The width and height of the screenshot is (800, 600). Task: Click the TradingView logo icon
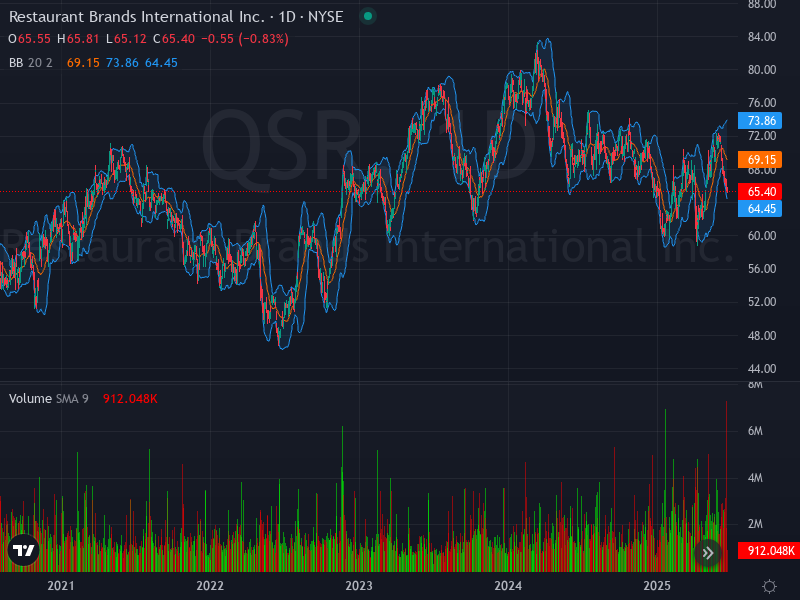click(x=23, y=550)
